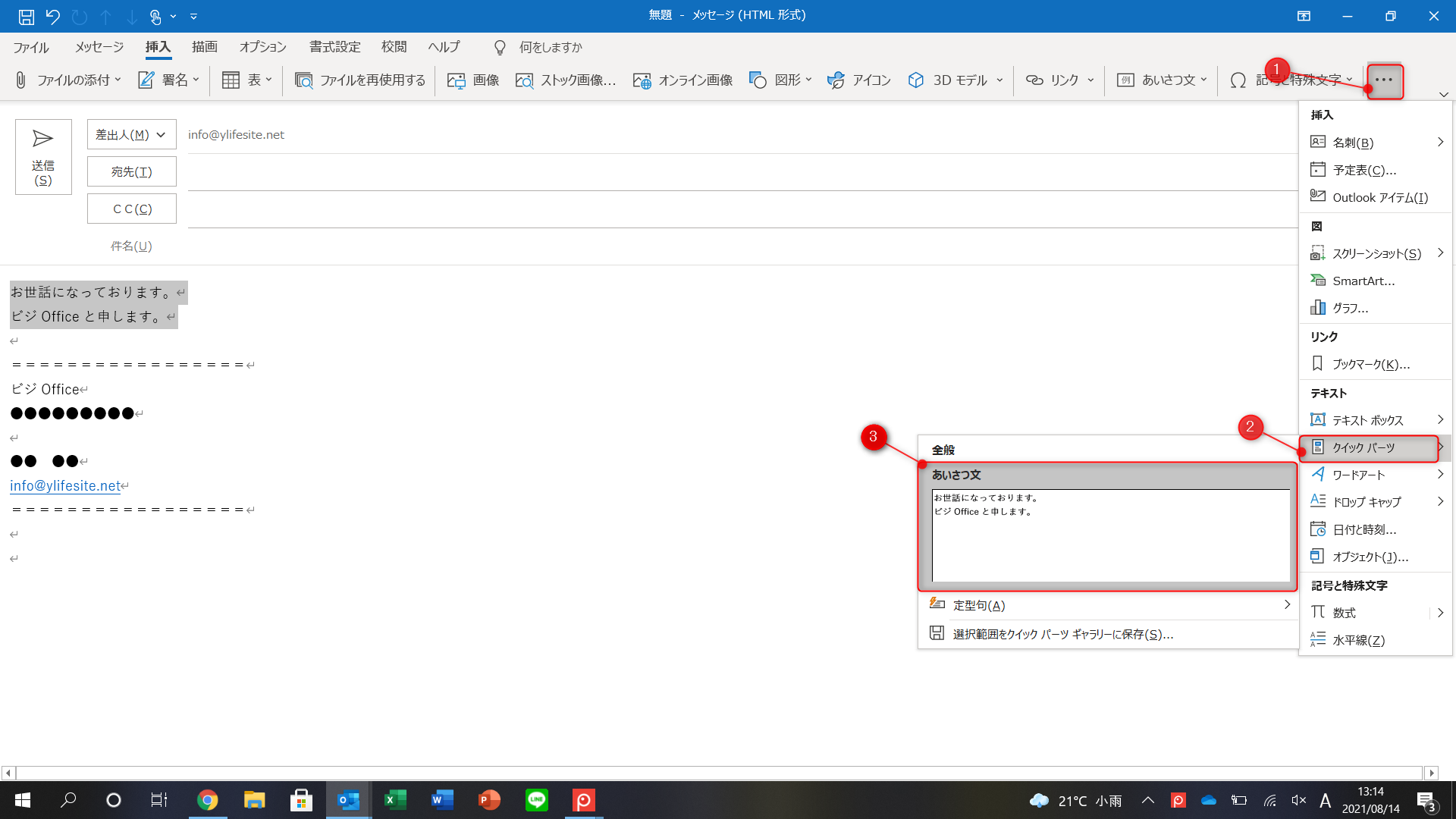The width and height of the screenshot is (1456, 819).
Task: Click the undo arrow icon
Action: (x=52, y=16)
